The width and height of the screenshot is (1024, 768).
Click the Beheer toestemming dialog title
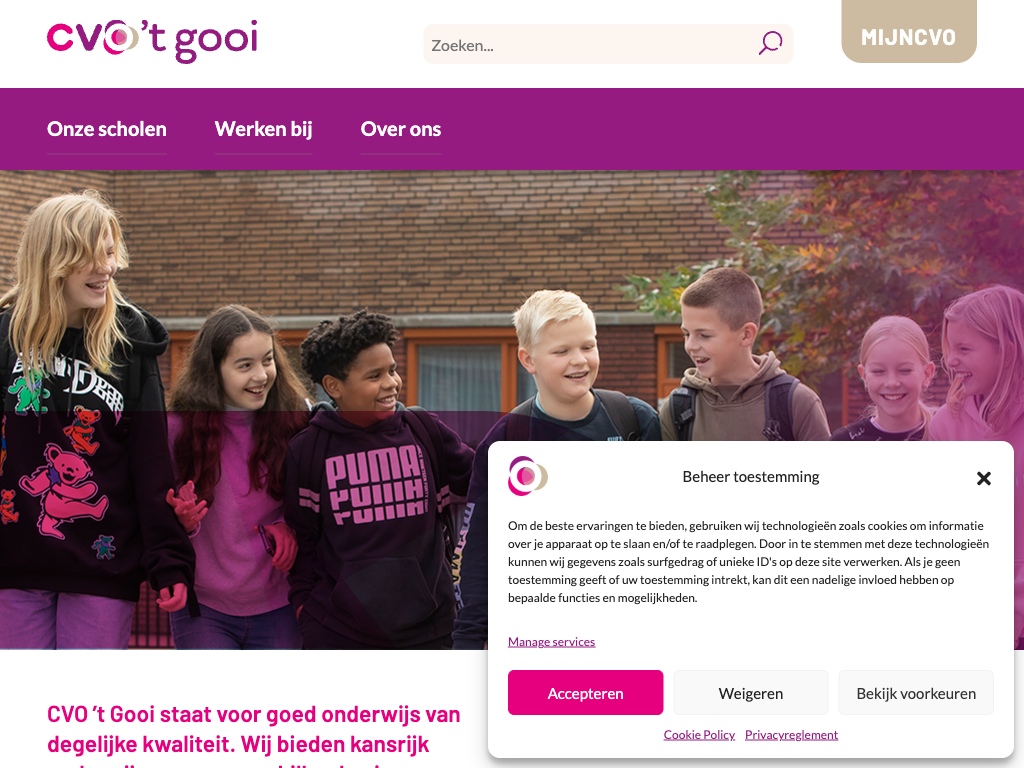coord(750,477)
